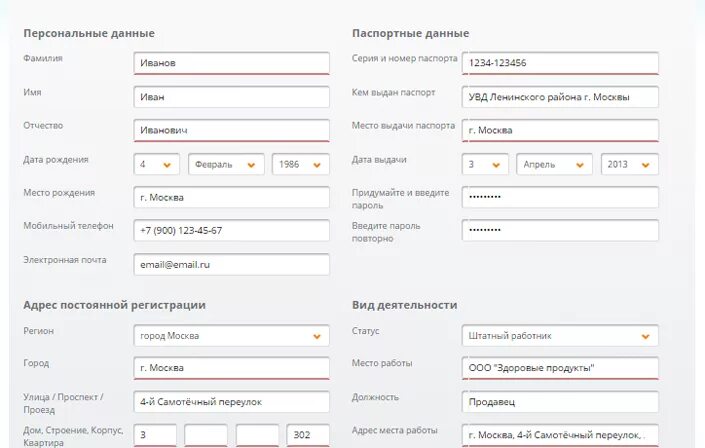Open the birth day dropdown showing 4
This screenshot has width=705, height=448.
click(x=156, y=164)
